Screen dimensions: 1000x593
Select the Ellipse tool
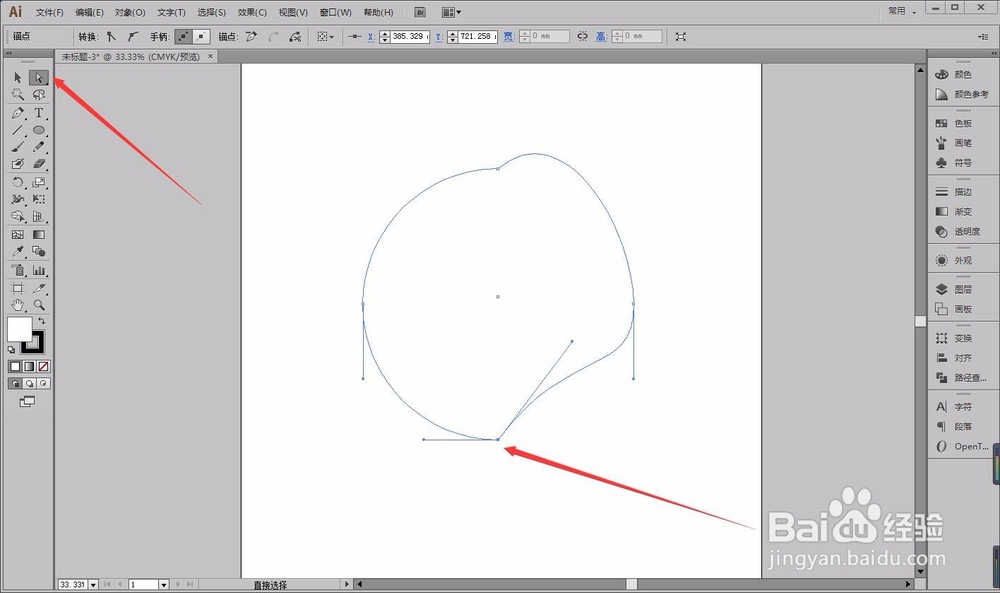coord(38,130)
